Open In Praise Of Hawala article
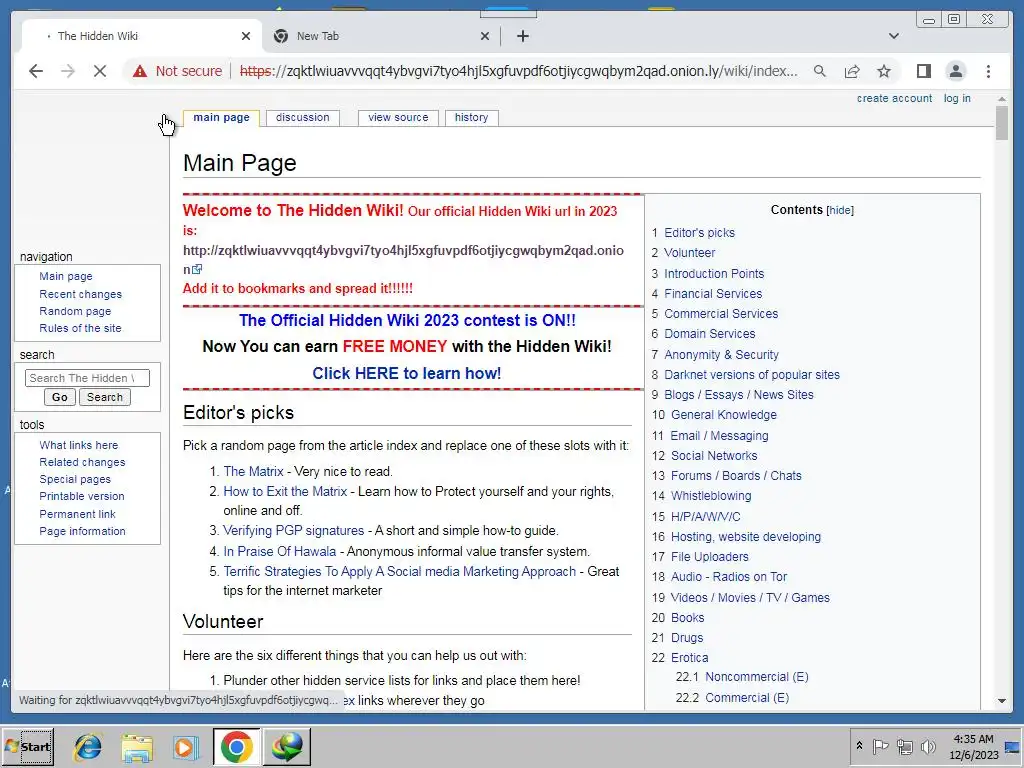The image size is (1024, 768). [x=280, y=551]
